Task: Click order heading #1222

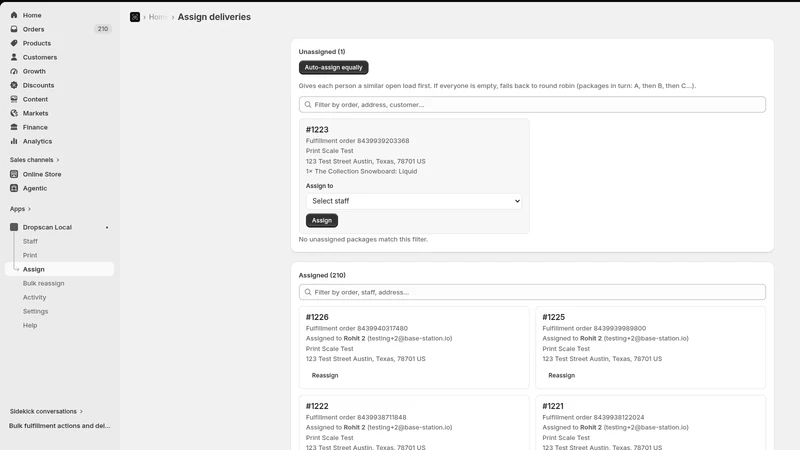Action: click(317, 406)
